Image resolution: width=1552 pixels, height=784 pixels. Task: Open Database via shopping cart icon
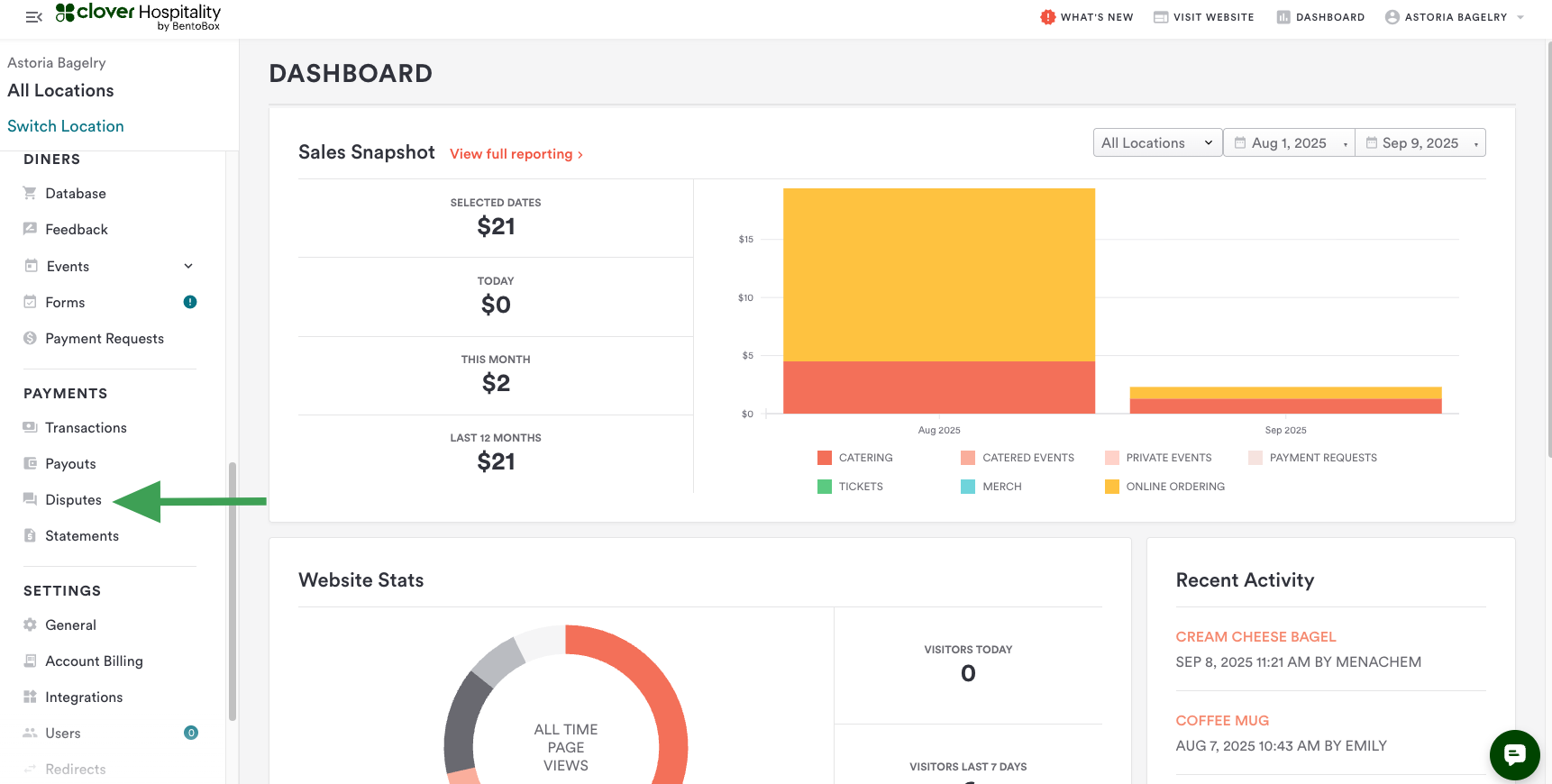30,193
